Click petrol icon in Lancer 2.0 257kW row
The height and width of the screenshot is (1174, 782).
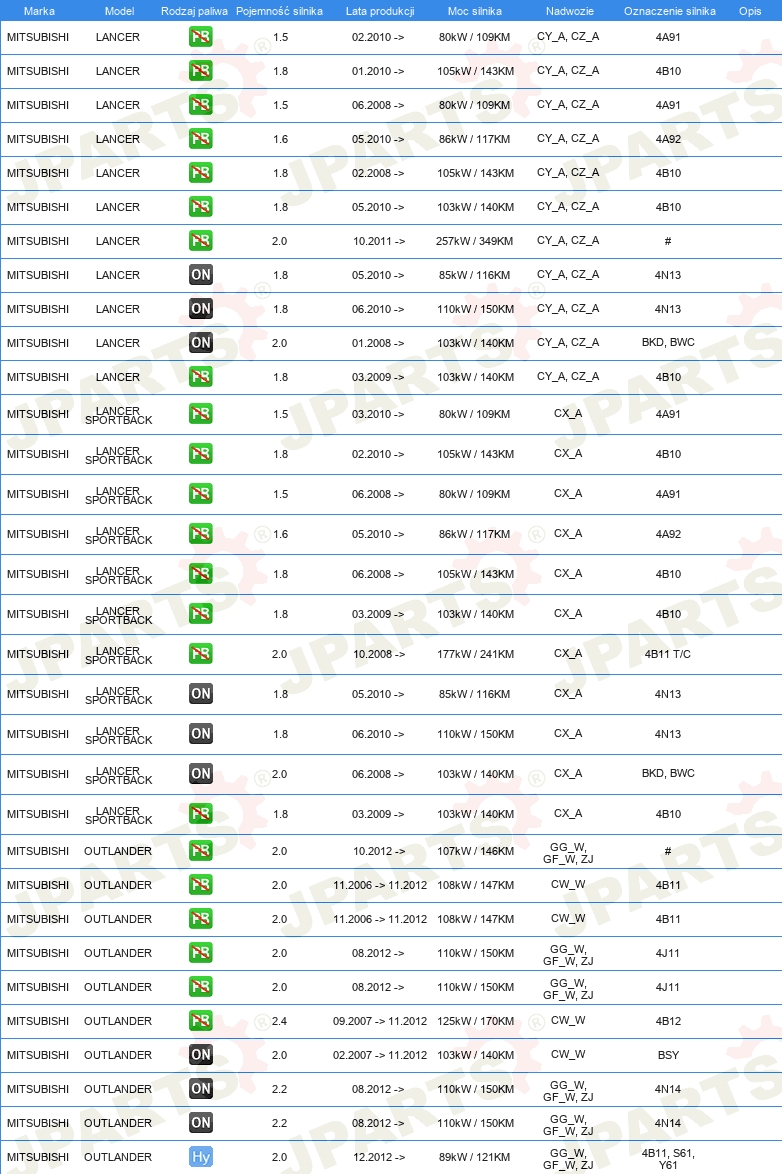(x=200, y=241)
